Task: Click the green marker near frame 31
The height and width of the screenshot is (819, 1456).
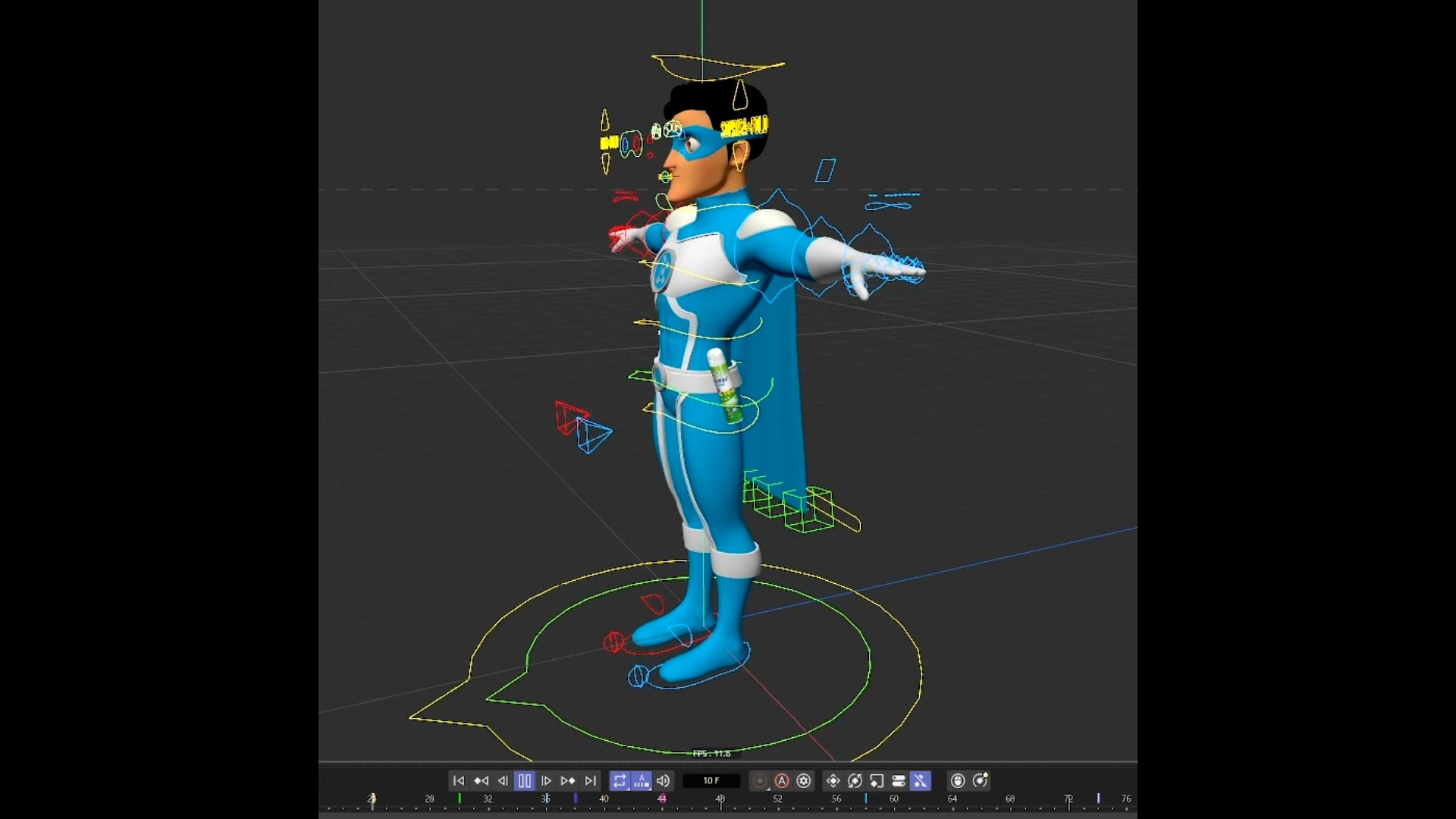Action: coord(461,799)
